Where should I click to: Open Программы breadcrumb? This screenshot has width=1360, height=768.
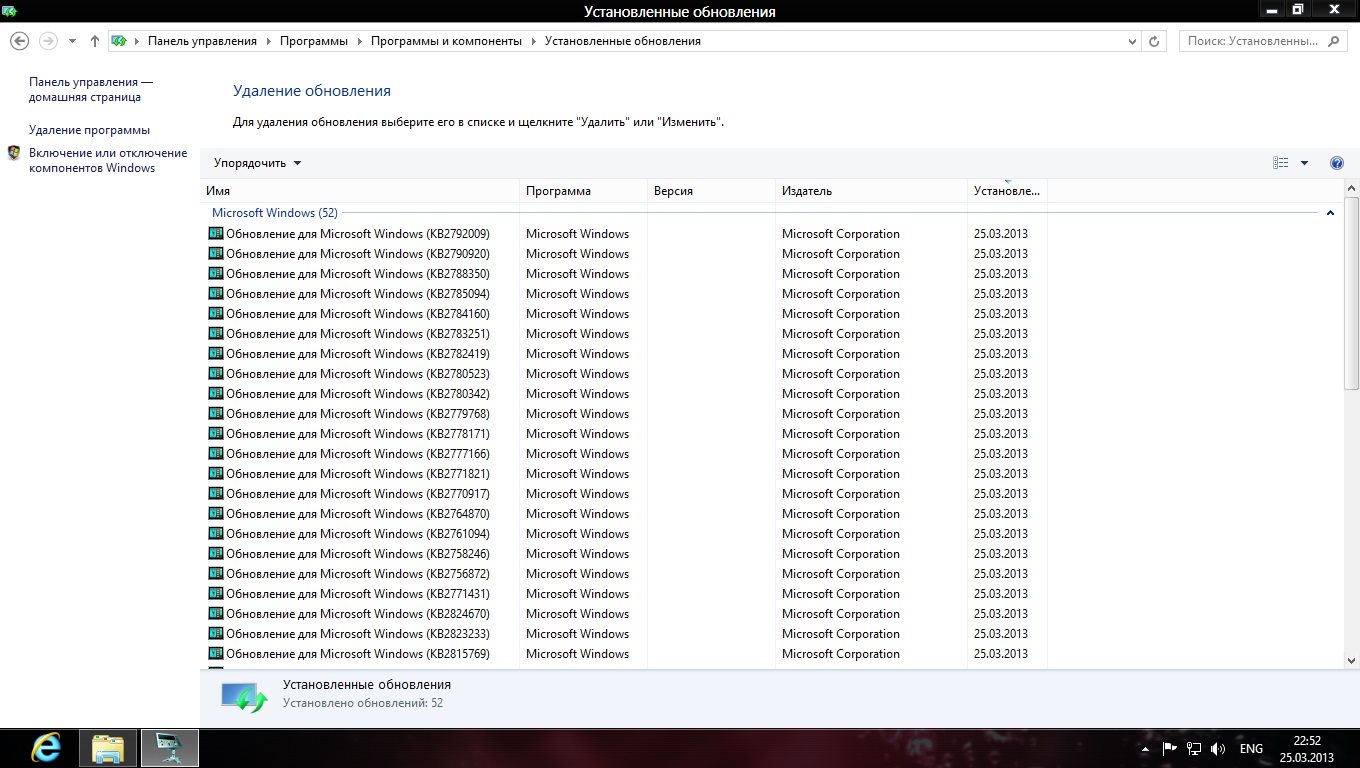point(314,41)
